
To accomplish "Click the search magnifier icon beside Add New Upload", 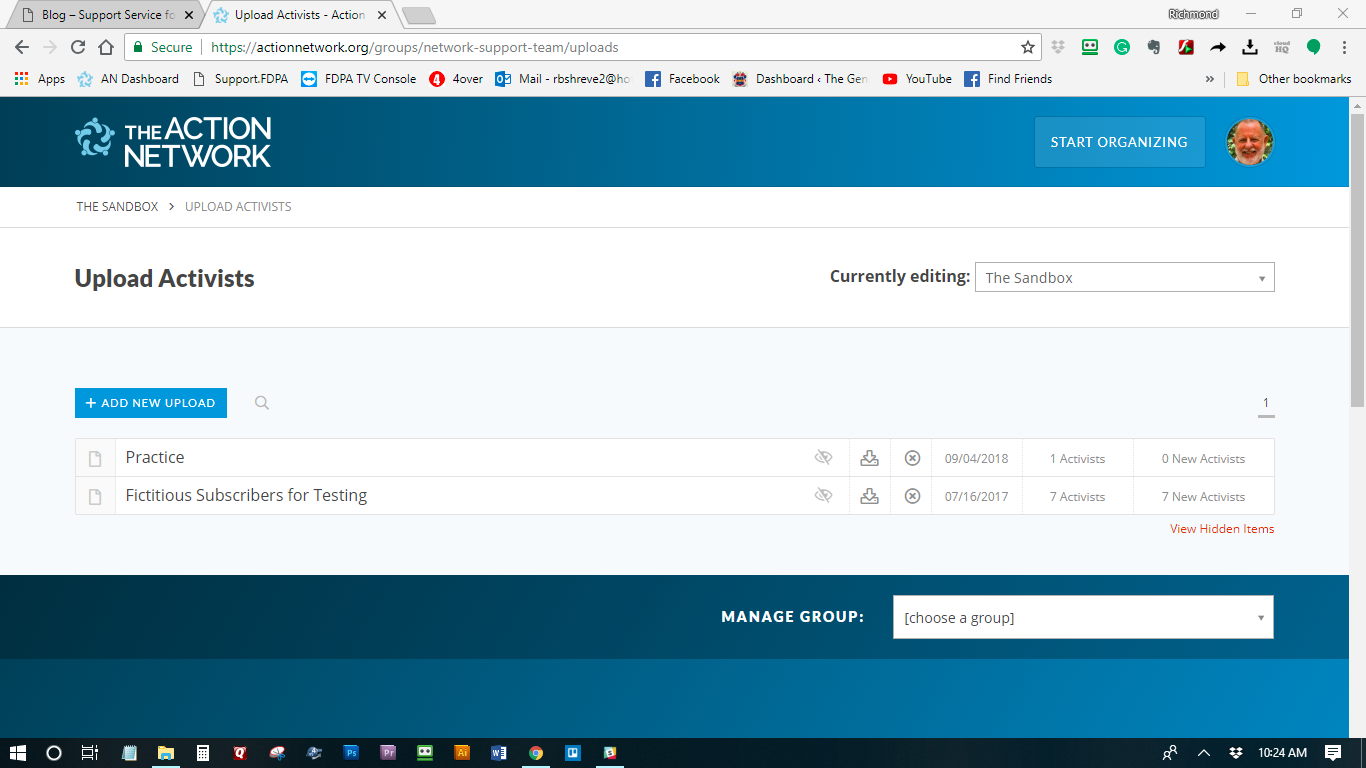I will click(262, 403).
